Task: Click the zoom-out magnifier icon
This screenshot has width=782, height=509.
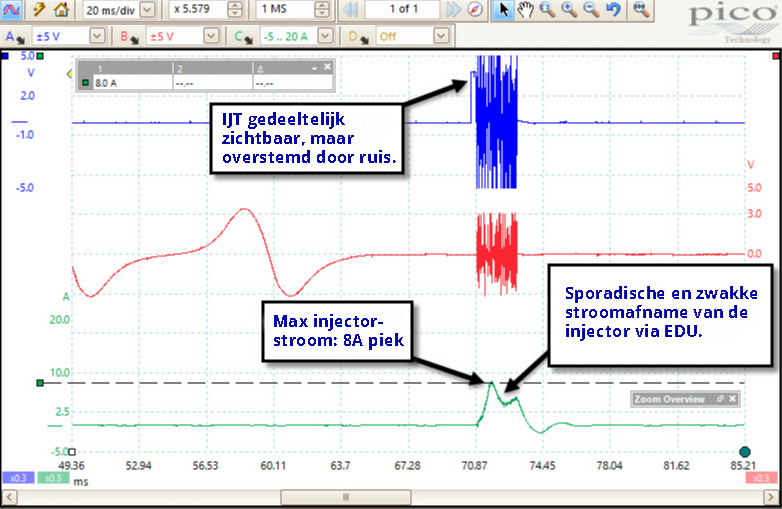Action: (591, 9)
